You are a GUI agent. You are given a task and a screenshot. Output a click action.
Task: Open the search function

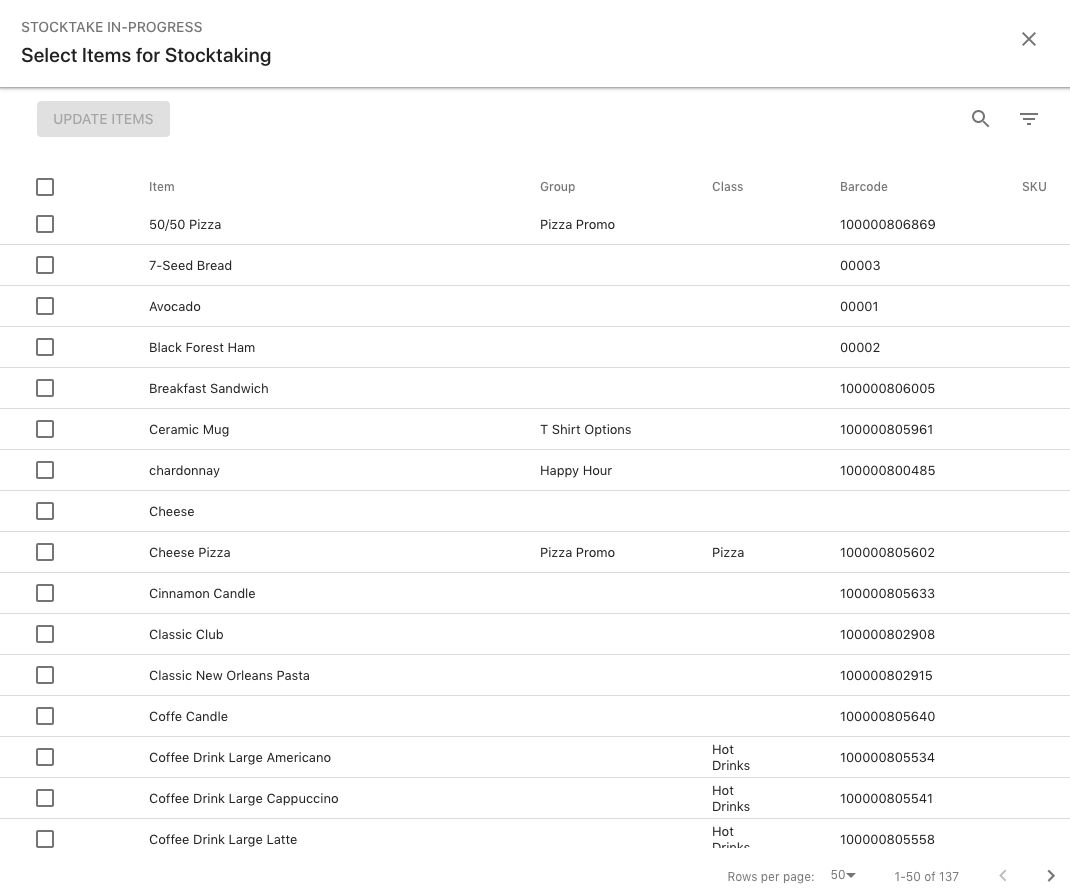(980, 118)
